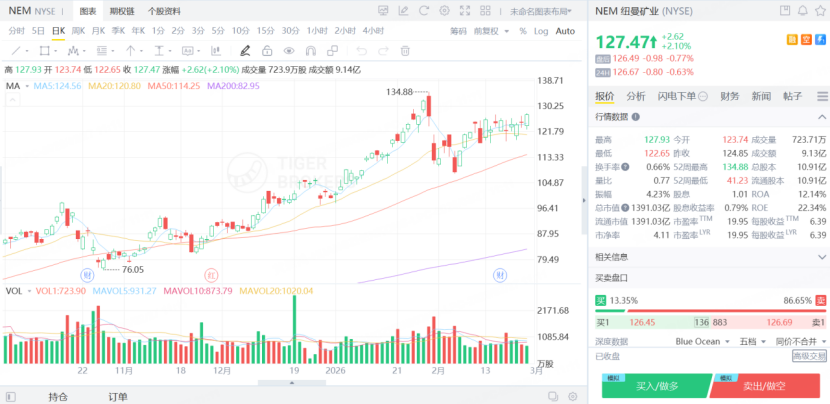
Task: Open 未命名图表布局 layout dropdown
Action: 541,11
